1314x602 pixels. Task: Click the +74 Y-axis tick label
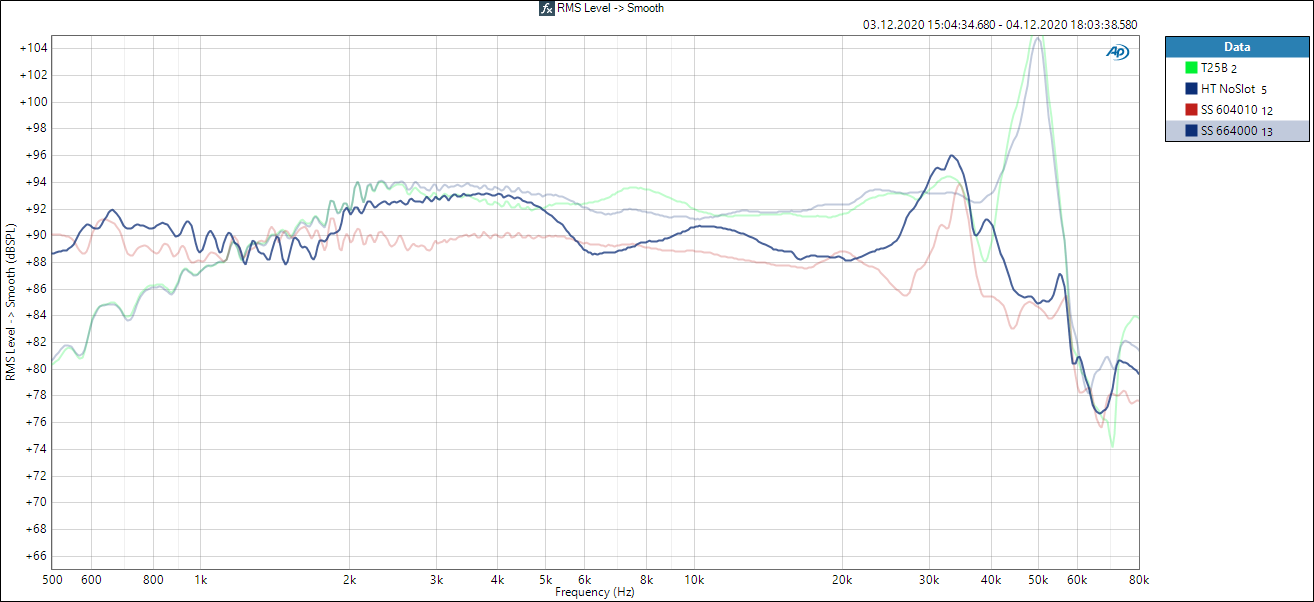coord(35,449)
